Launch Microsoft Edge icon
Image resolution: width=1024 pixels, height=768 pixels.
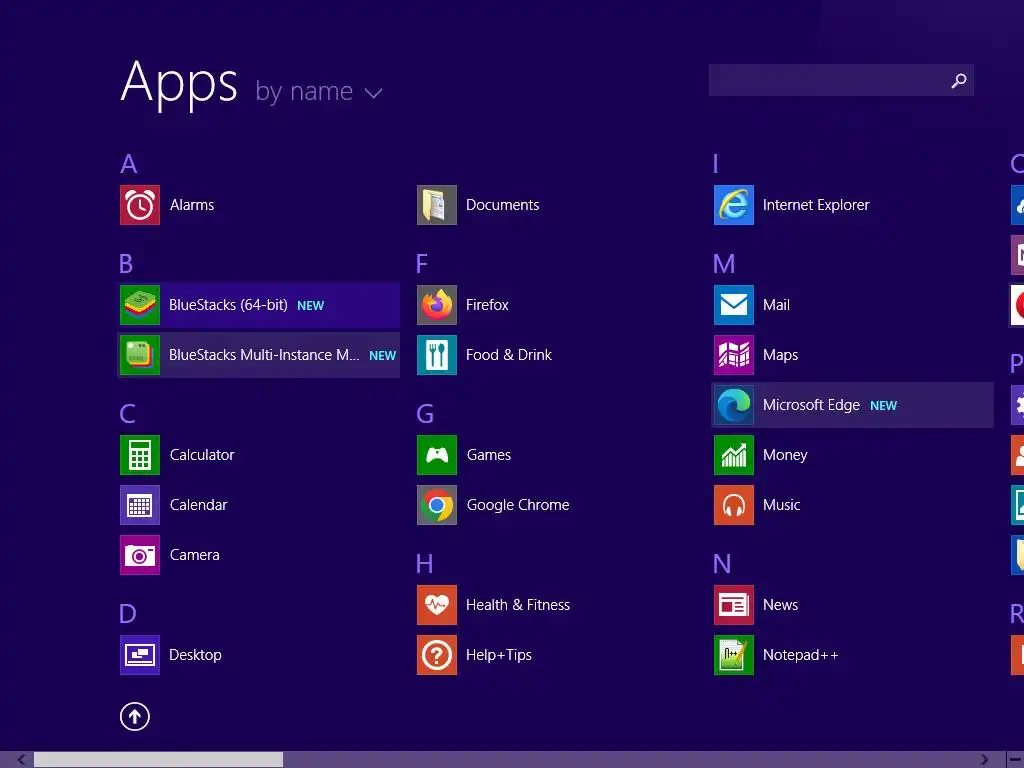(734, 406)
